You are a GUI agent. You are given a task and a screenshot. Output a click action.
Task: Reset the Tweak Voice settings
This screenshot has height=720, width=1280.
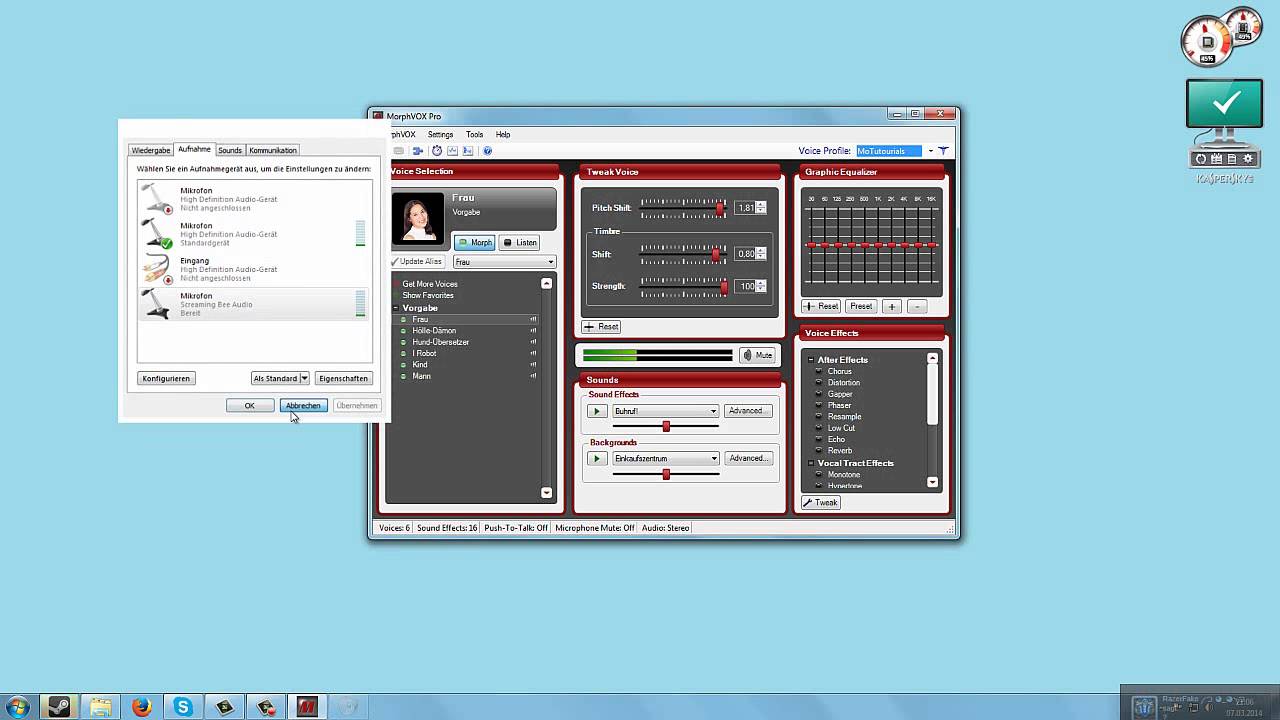pos(602,327)
